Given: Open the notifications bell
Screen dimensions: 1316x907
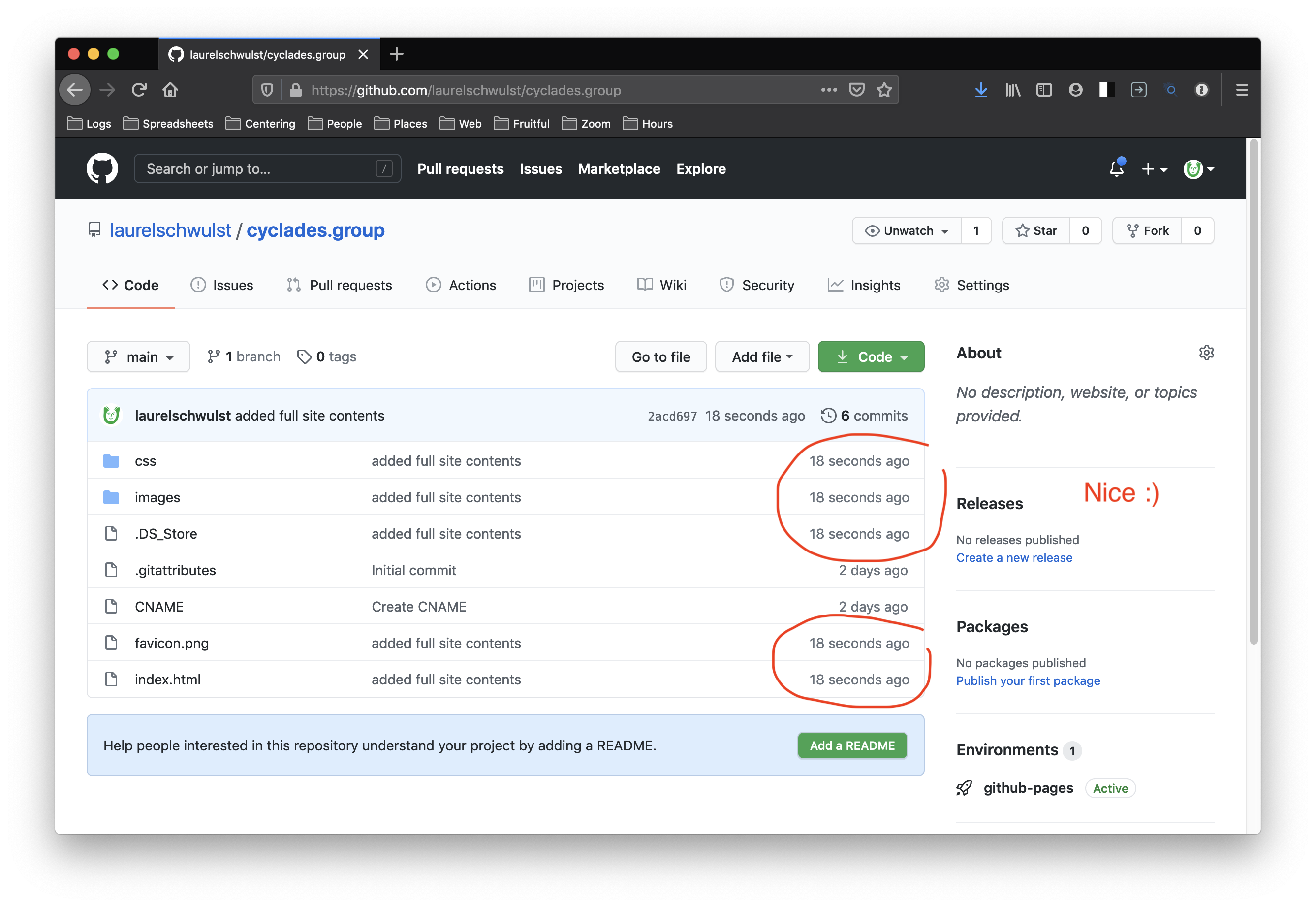Looking at the screenshot, I should 1116,169.
